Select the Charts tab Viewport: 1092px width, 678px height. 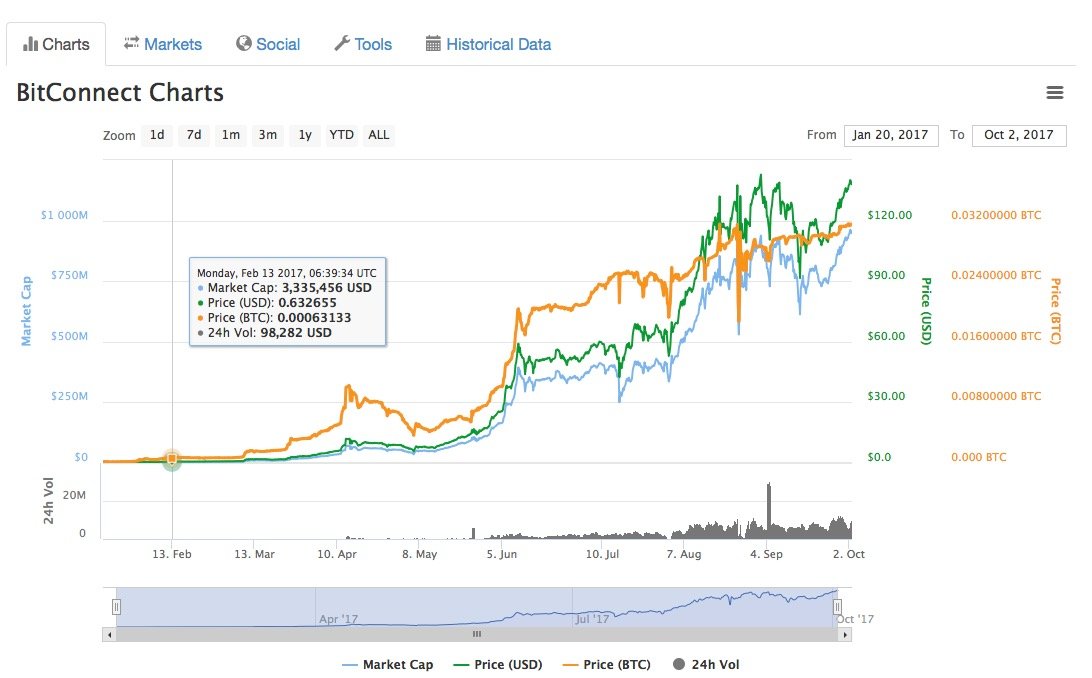pos(56,44)
